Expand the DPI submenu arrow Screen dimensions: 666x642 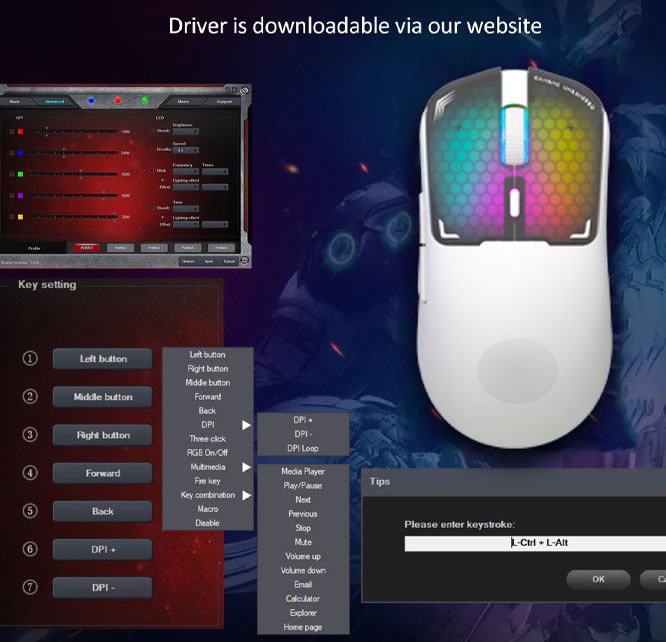(246, 425)
